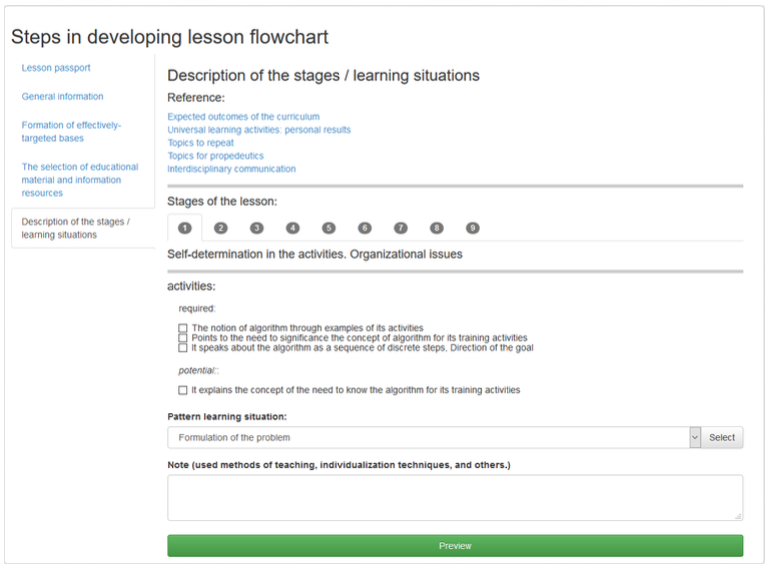Open lesson stage number 6
The height and width of the screenshot is (569, 771).
(x=364, y=228)
